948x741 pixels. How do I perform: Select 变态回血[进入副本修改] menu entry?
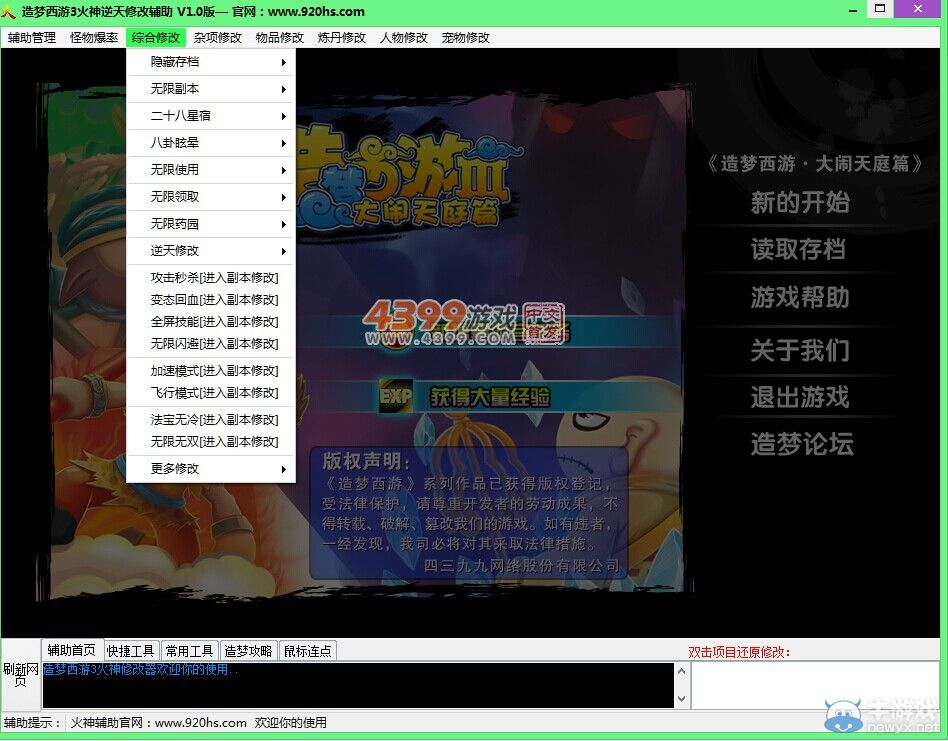click(210, 300)
